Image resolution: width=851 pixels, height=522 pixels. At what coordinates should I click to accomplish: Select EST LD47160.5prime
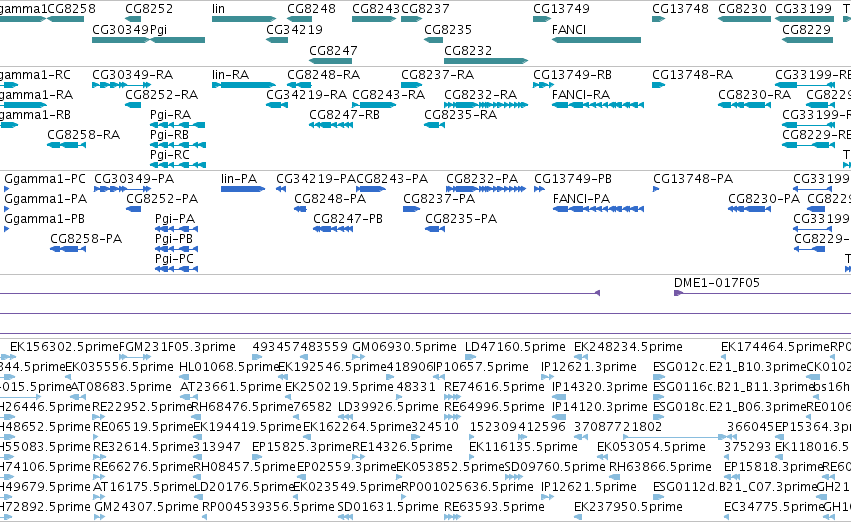471,357
